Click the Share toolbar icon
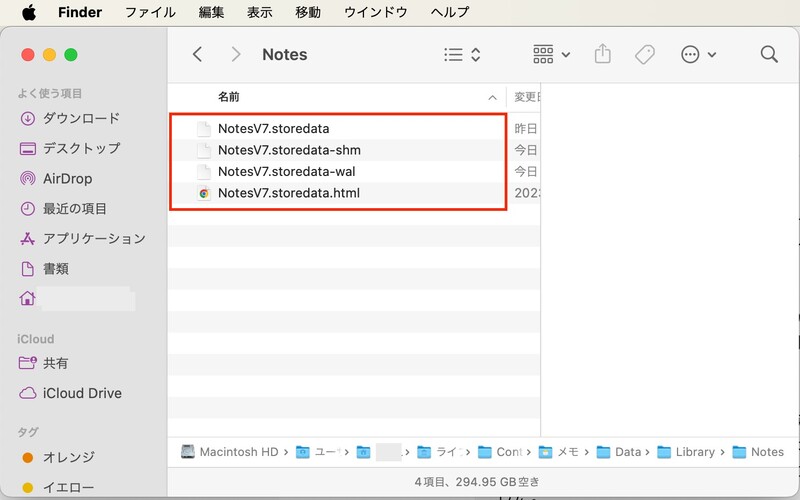Image resolution: width=800 pixels, height=500 pixels. point(603,54)
